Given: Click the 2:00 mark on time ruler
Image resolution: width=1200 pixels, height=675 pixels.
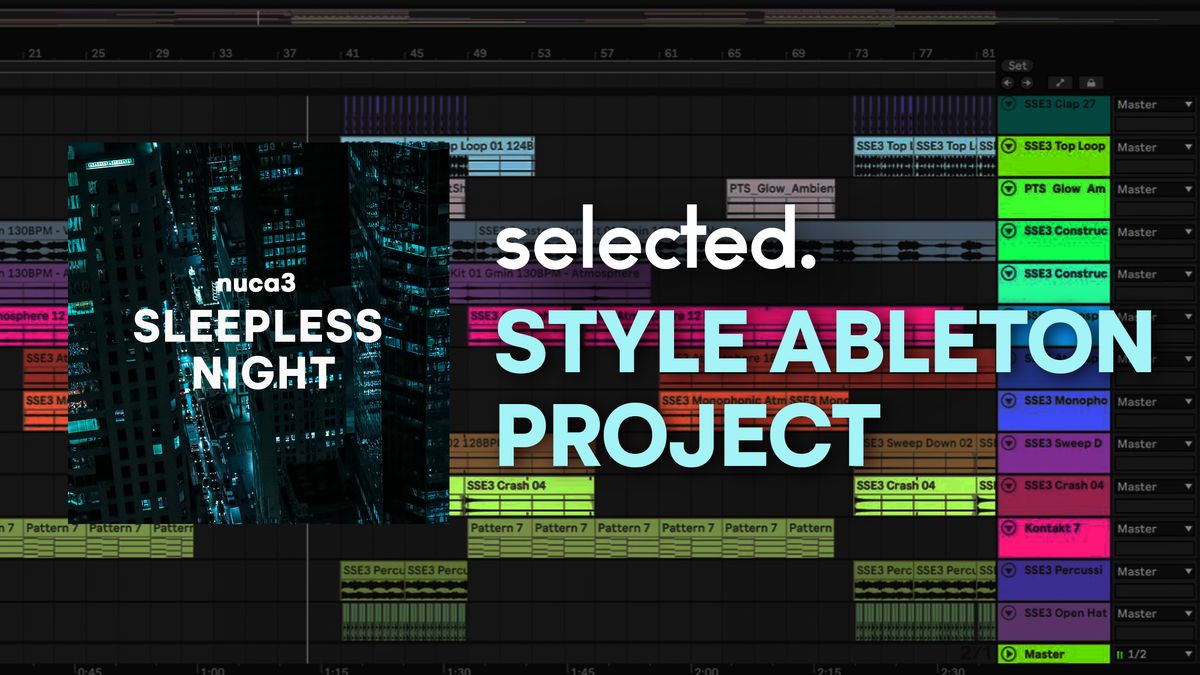Looking at the screenshot, I should pyautogui.click(x=706, y=671).
